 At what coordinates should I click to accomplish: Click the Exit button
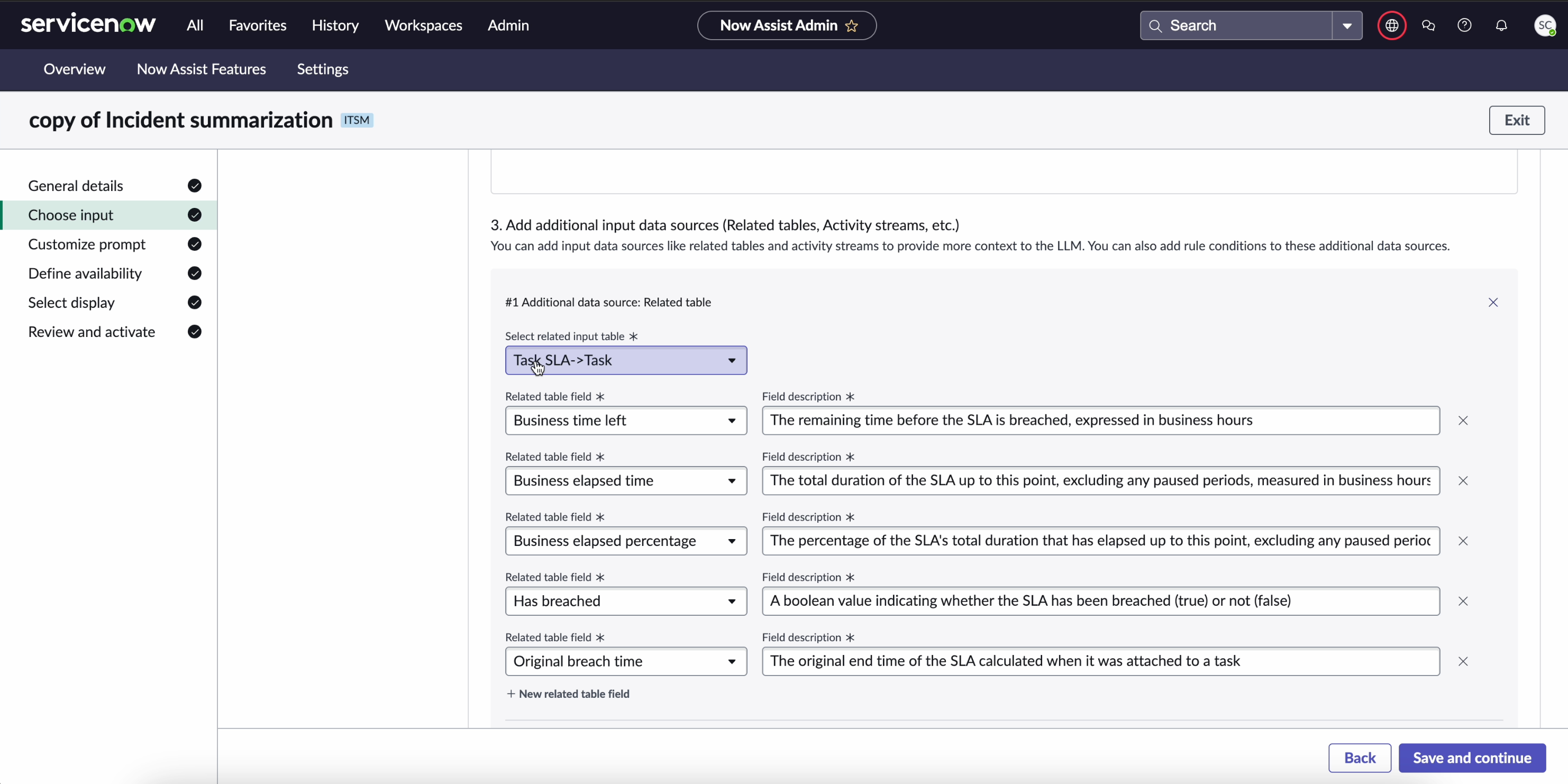coord(1516,120)
